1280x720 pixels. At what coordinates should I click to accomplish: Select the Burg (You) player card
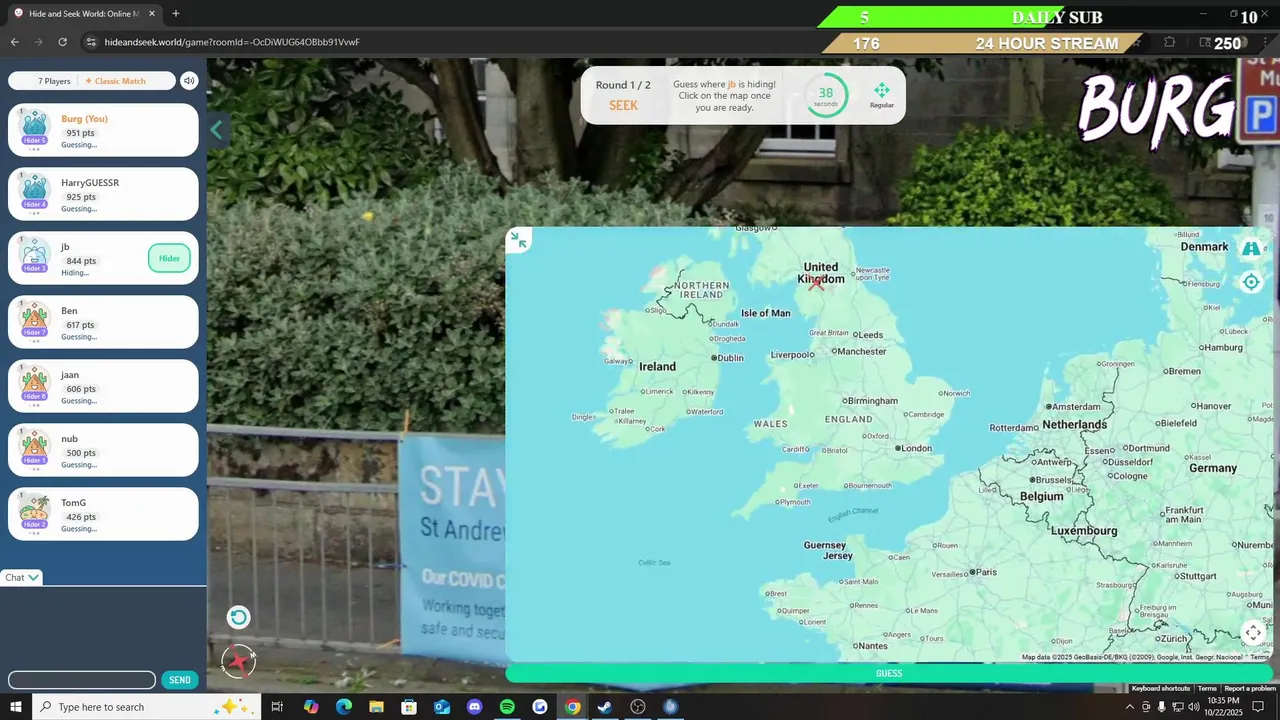click(103, 130)
